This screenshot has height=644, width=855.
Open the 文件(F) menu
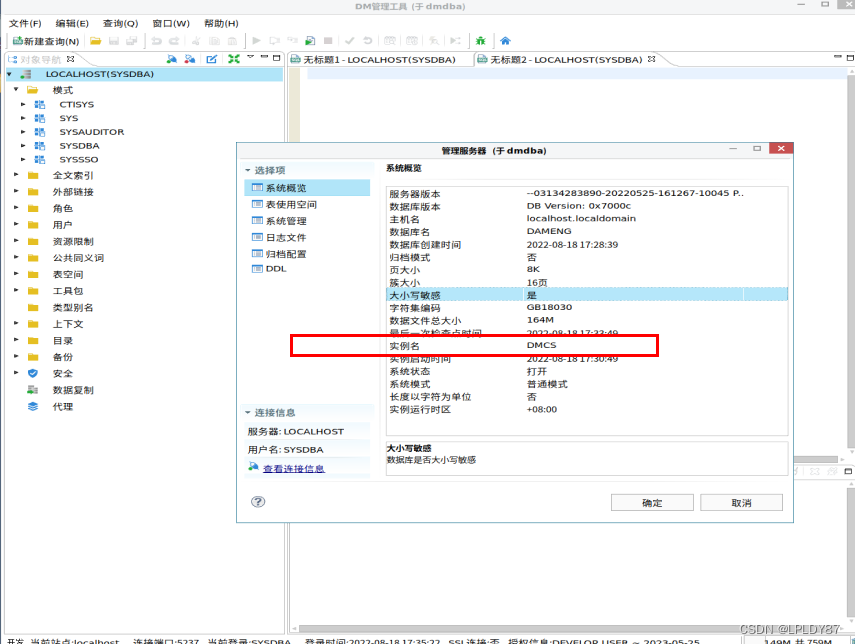point(25,23)
